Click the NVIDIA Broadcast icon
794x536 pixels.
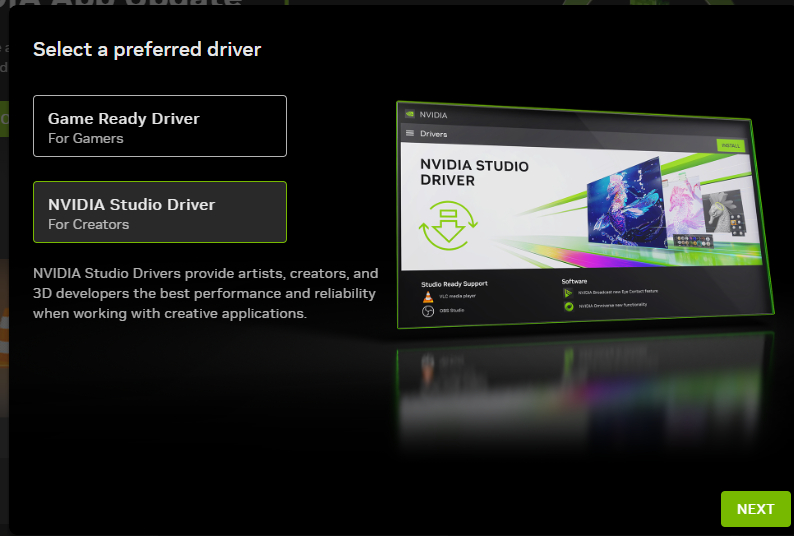coord(568,294)
